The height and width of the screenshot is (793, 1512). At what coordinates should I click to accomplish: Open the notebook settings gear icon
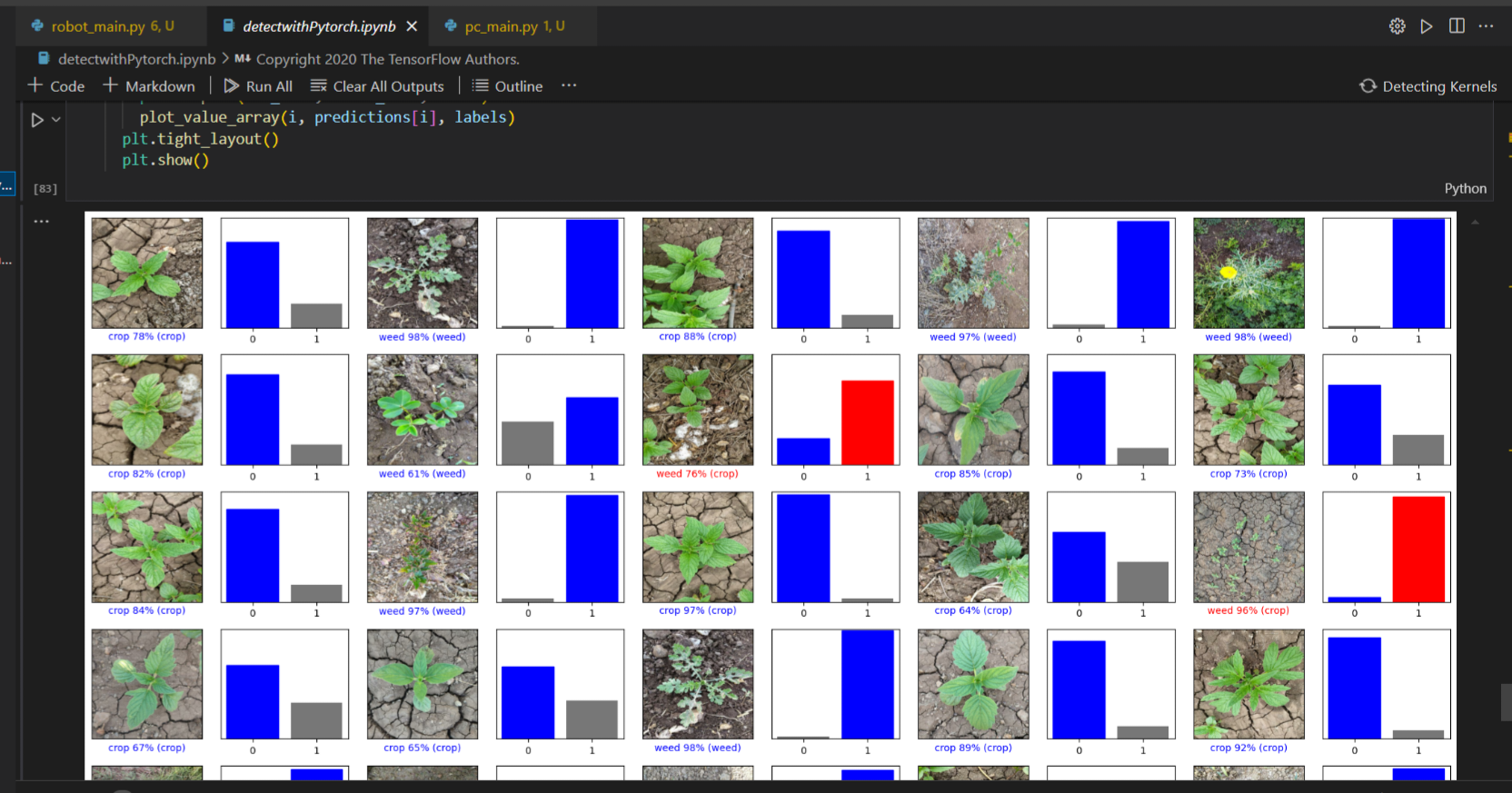point(1397,26)
